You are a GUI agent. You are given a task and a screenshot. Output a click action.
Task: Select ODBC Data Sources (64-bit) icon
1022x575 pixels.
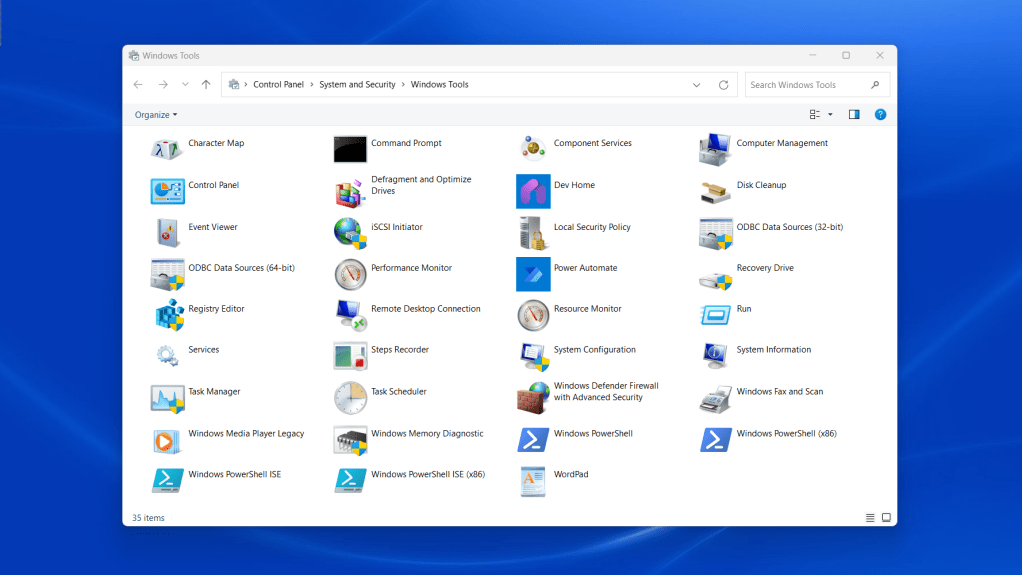[x=167, y=274]
